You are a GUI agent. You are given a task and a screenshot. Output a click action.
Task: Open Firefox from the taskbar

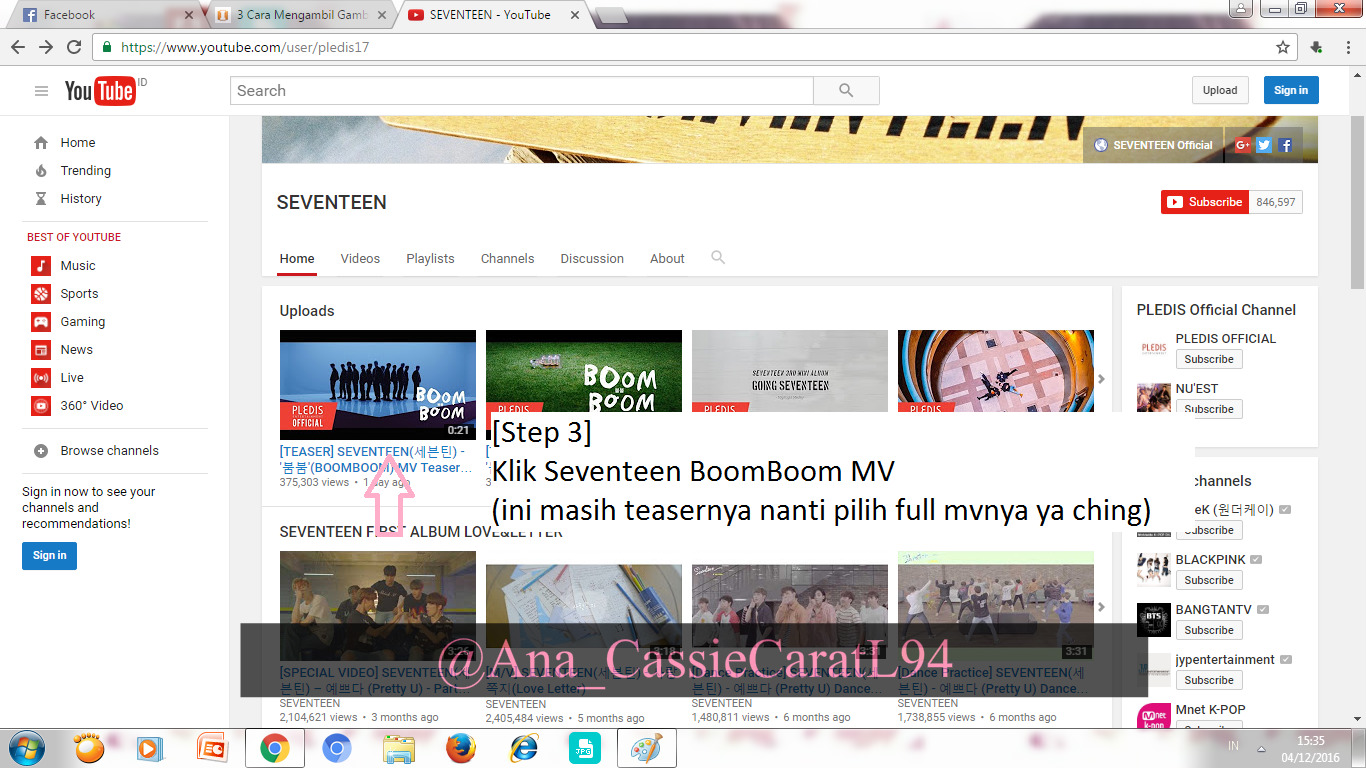(x=459, y=748)
